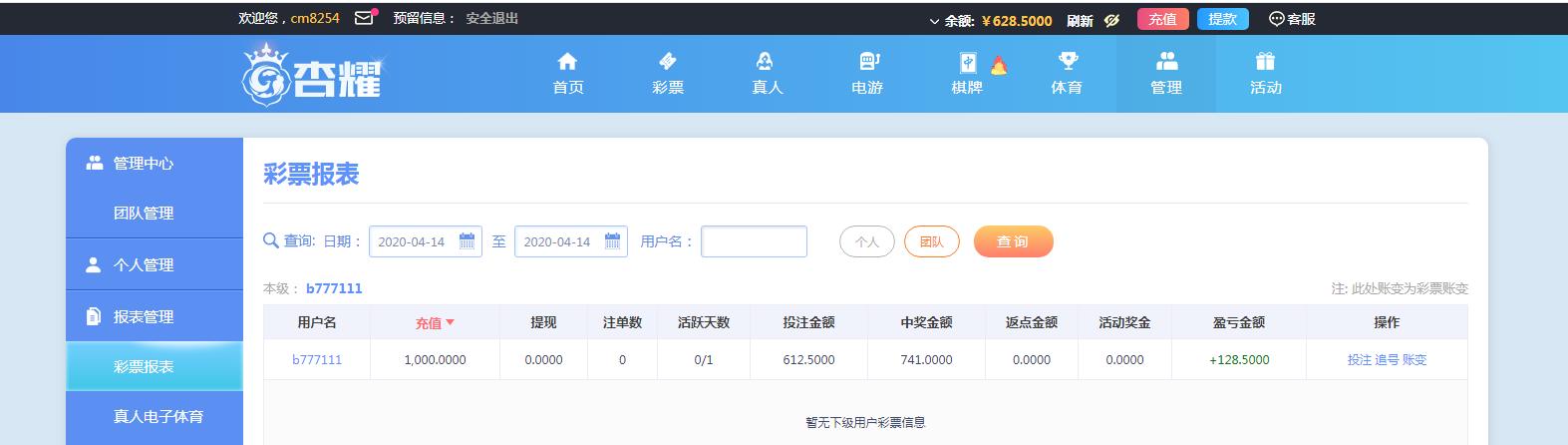Image resolution: width=1568 pixels, height=445 pixels.
Task: Open the mail envelope icon with notification
Action: [365, 17]
